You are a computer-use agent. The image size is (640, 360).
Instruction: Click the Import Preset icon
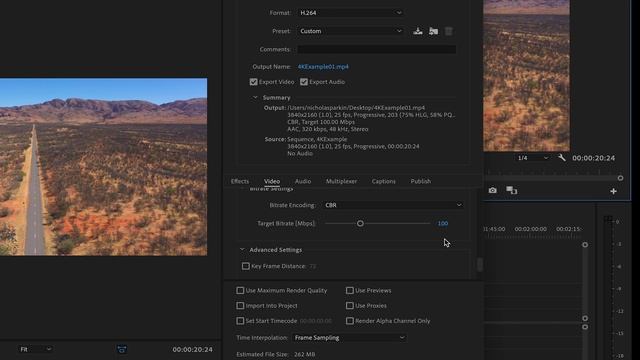(x=433, y=31)
